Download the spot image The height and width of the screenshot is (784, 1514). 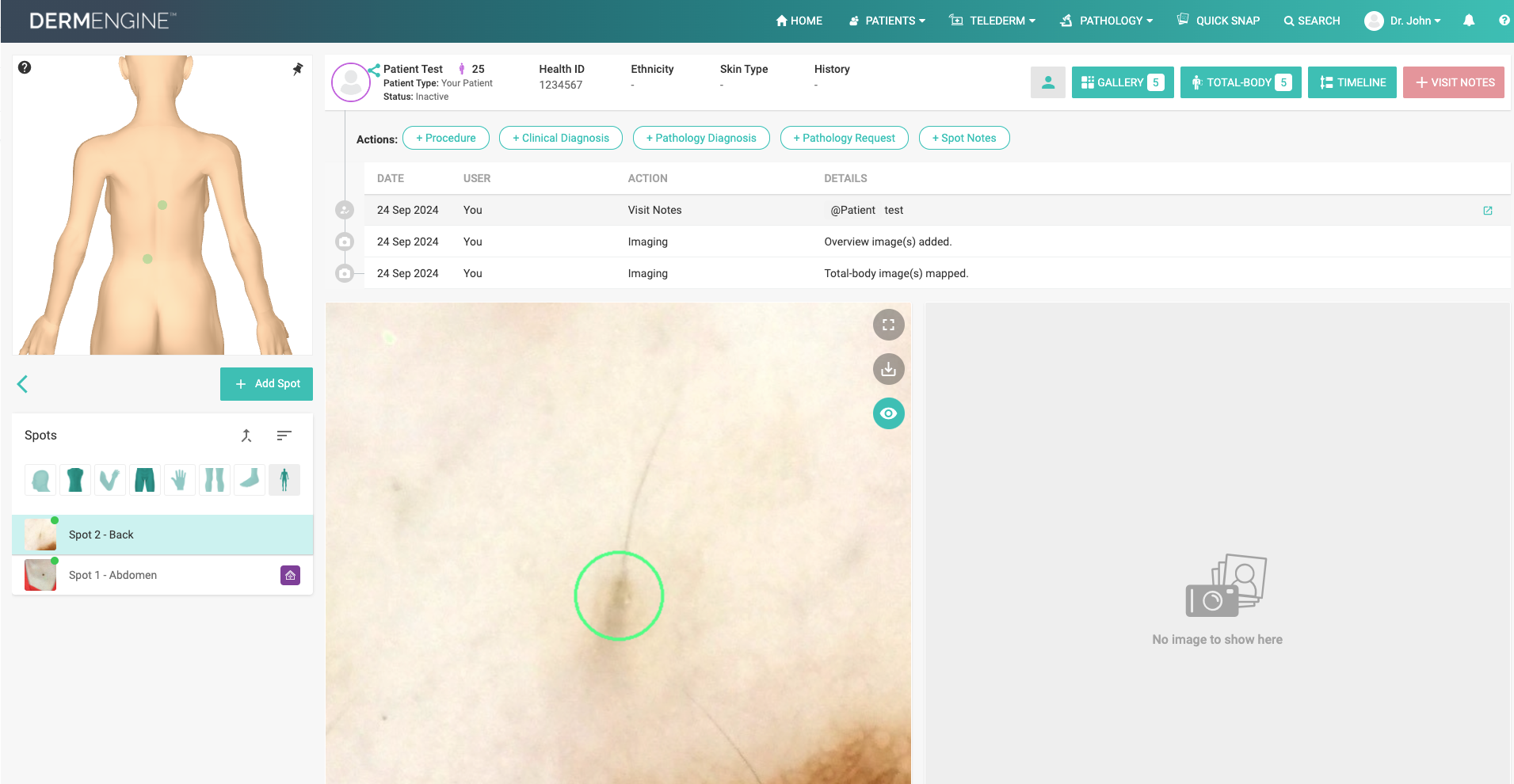click(x=888, y=369)
